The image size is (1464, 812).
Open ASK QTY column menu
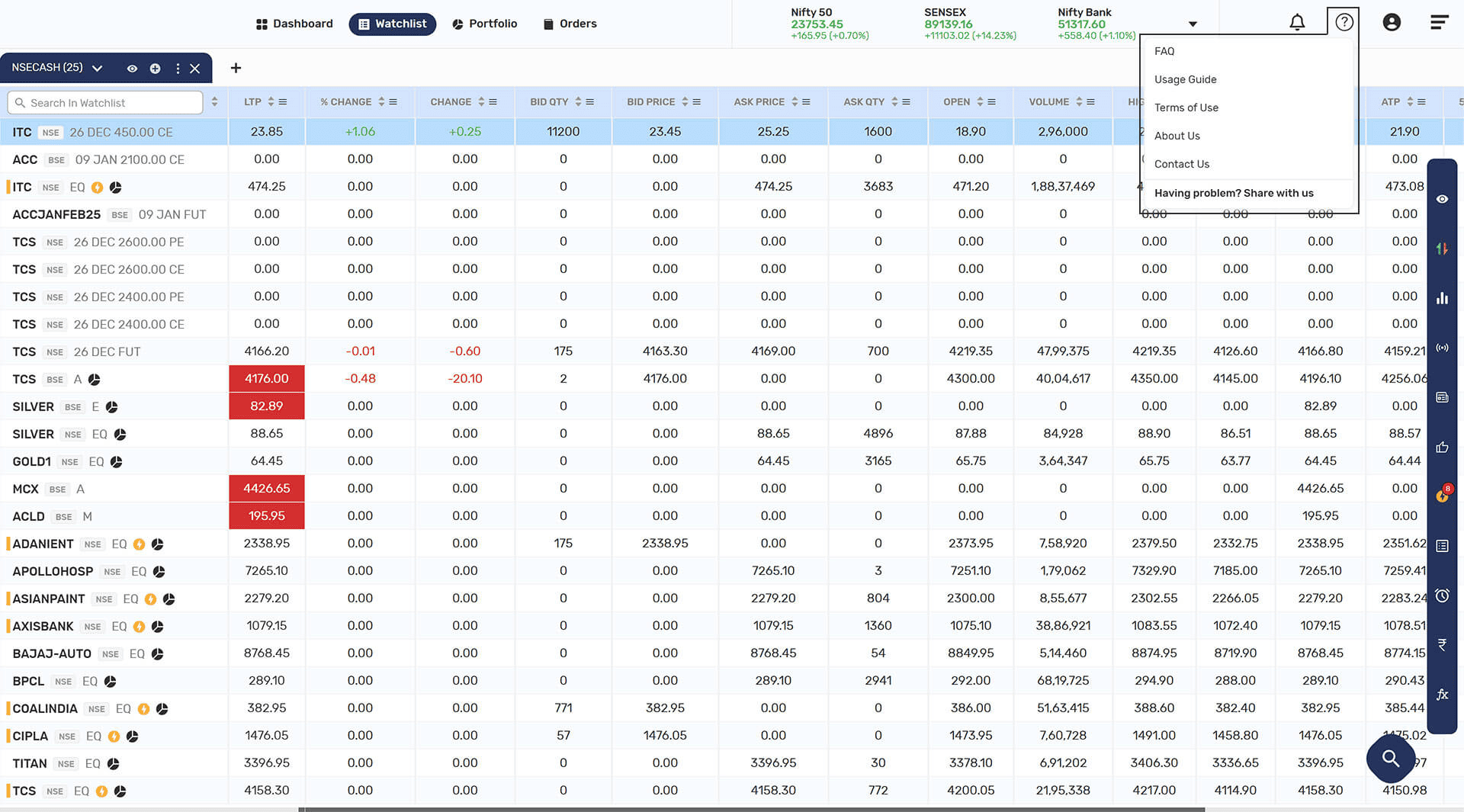click(x=907, y=102)
